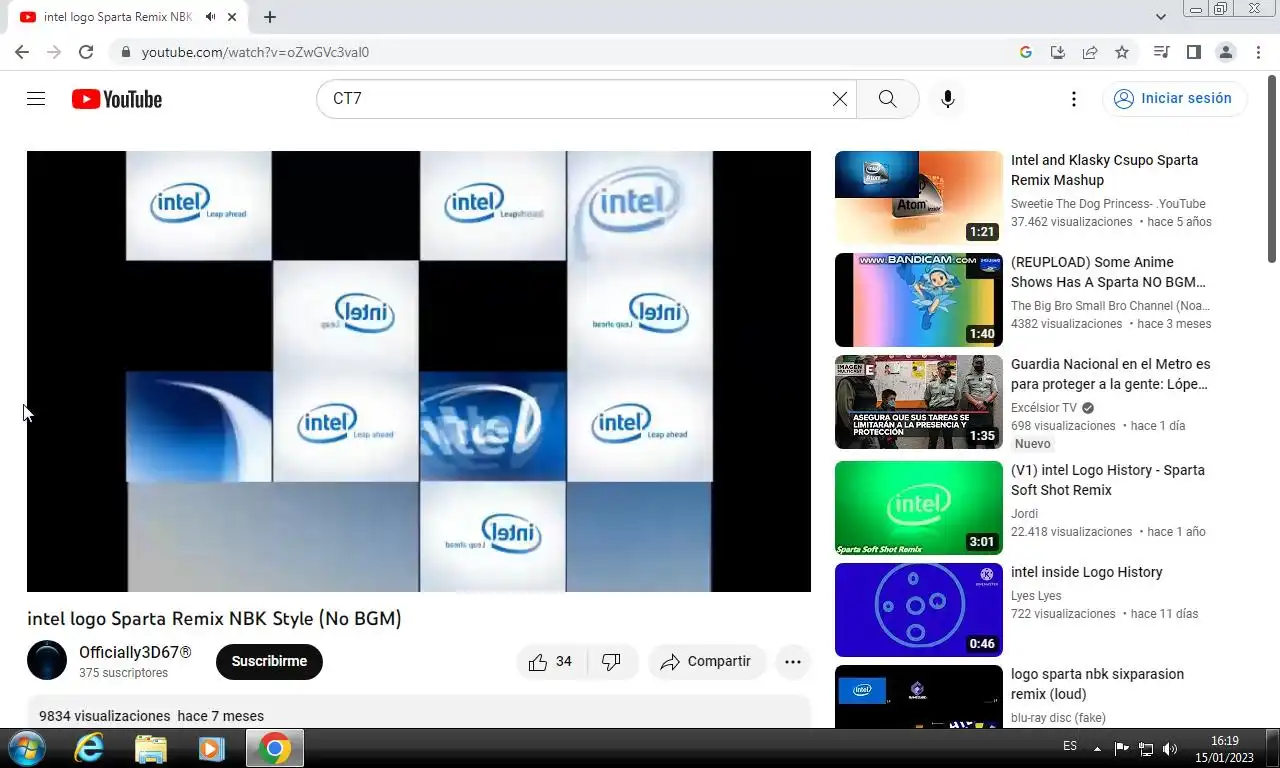Click Chrome taskbar button
The image size is (1280, 768).
point(275,748)
